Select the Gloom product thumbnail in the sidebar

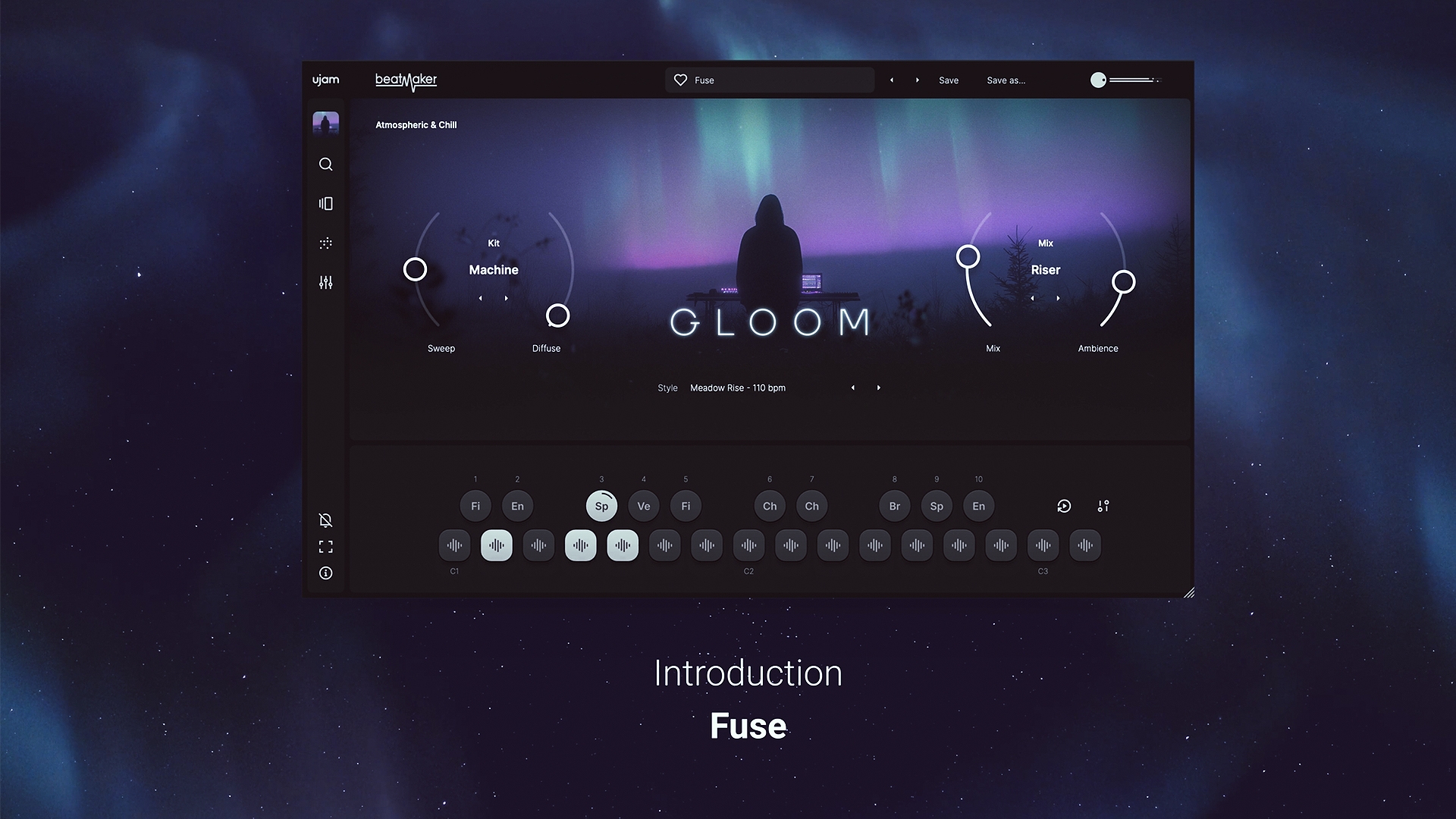[325, 123]
